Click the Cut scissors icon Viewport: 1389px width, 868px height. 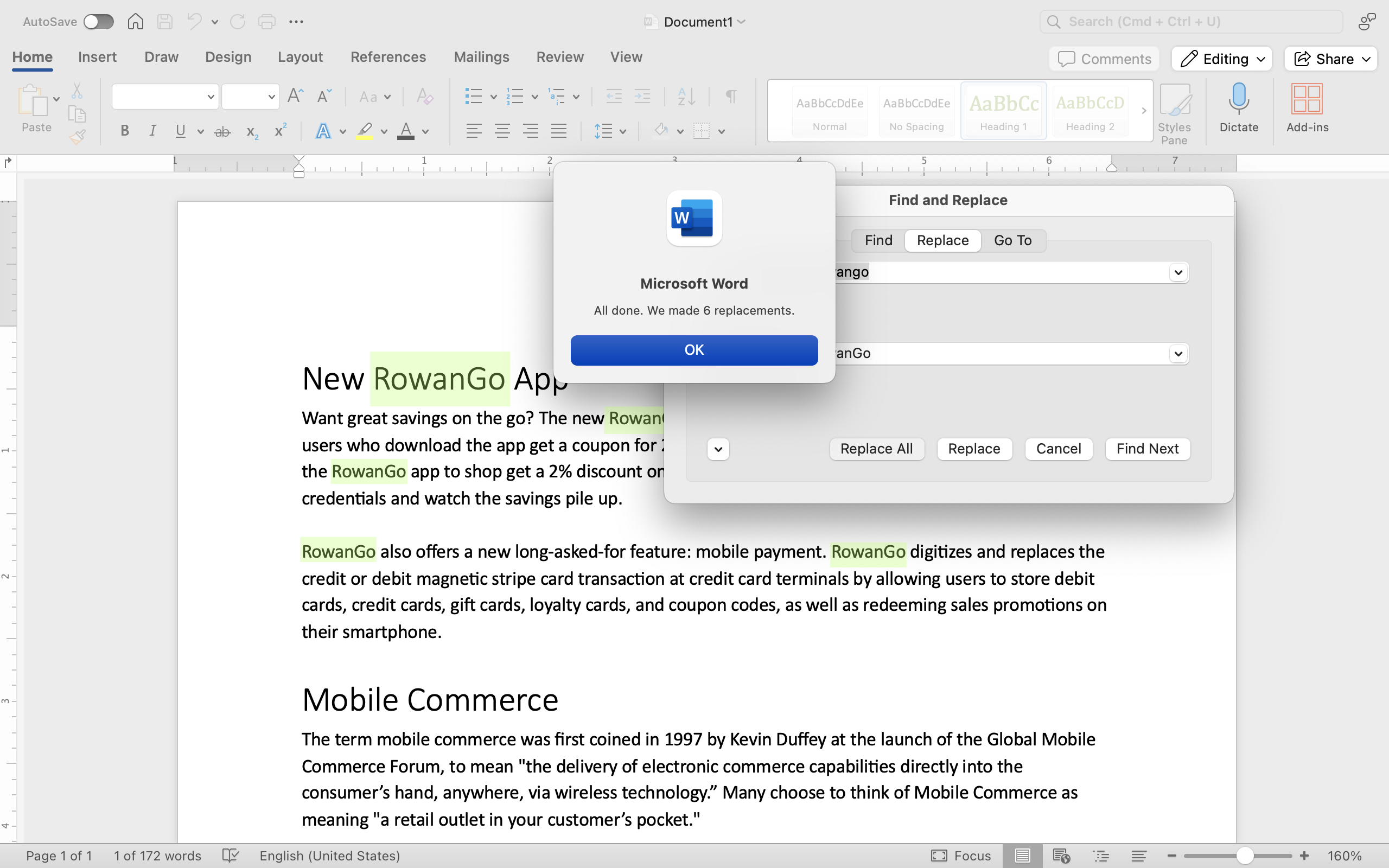pos(77,91)
